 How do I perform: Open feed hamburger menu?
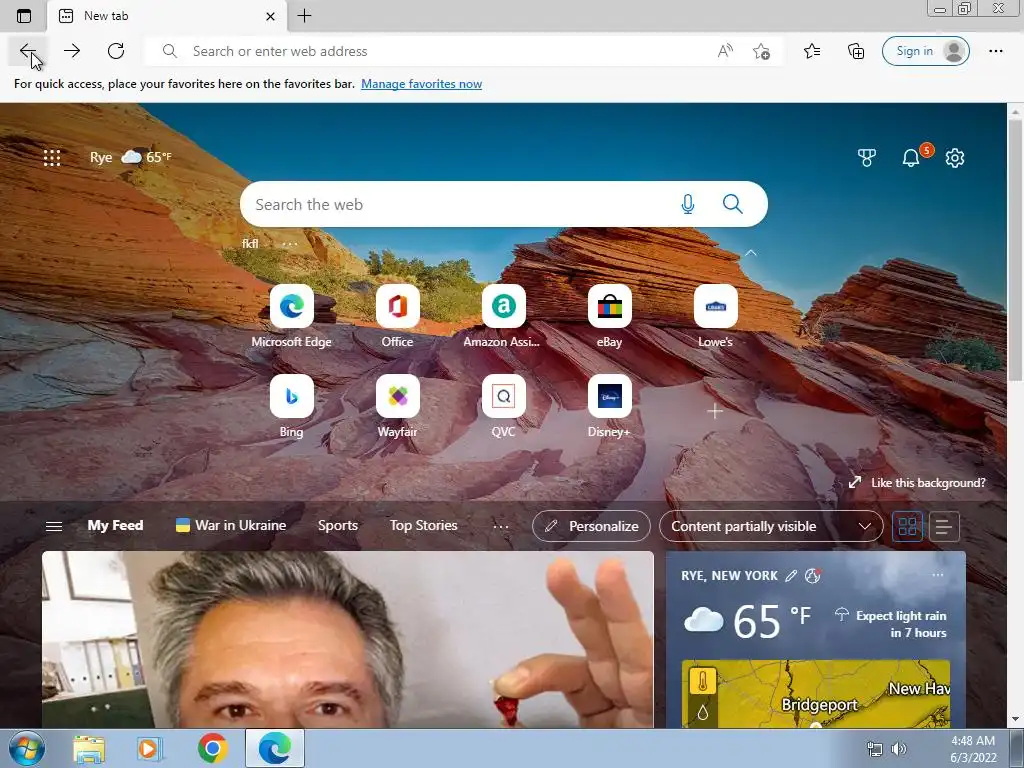54,526
